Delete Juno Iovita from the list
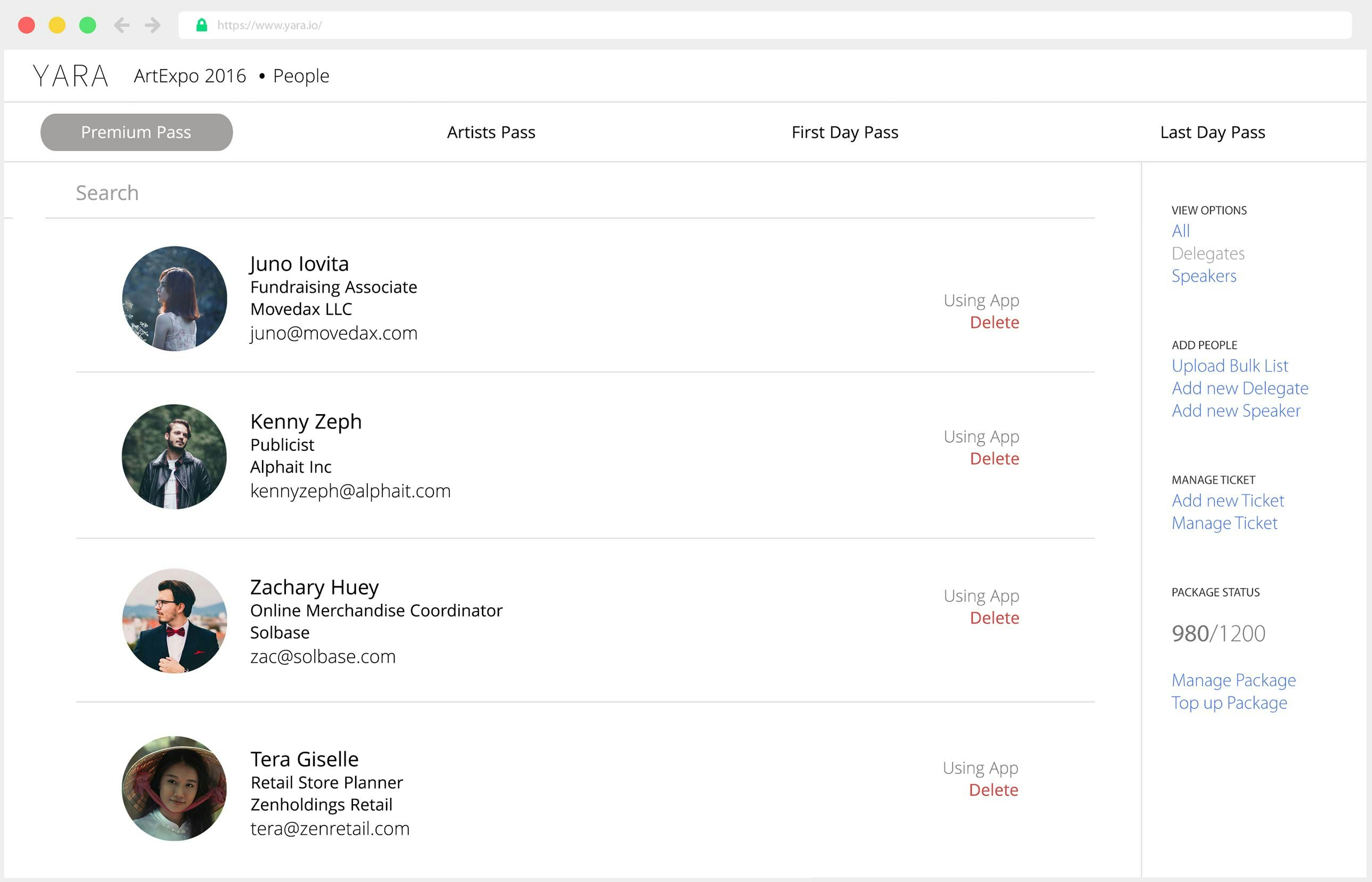The height and width of the screenshot is (882, 1372). point(994,323)
